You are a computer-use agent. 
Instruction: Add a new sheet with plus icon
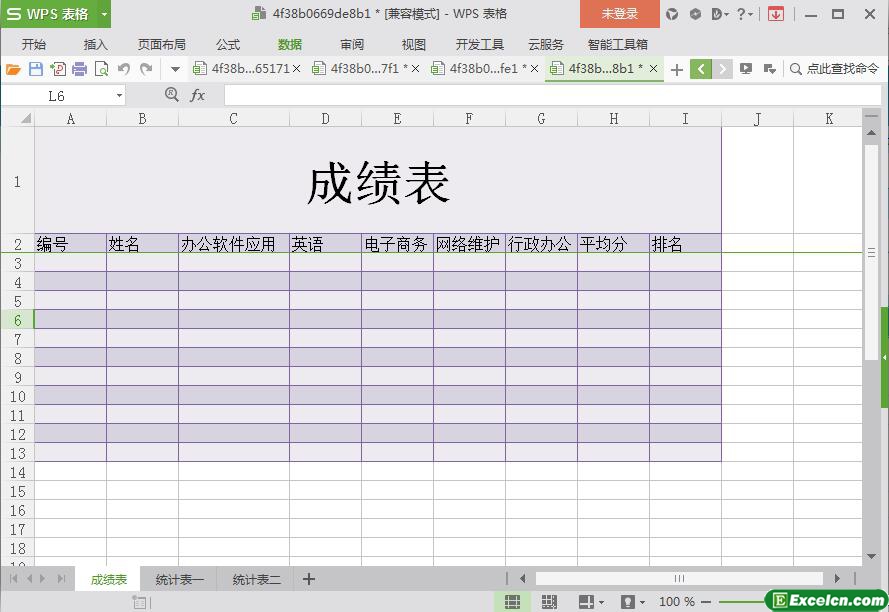tap(309, 579)
